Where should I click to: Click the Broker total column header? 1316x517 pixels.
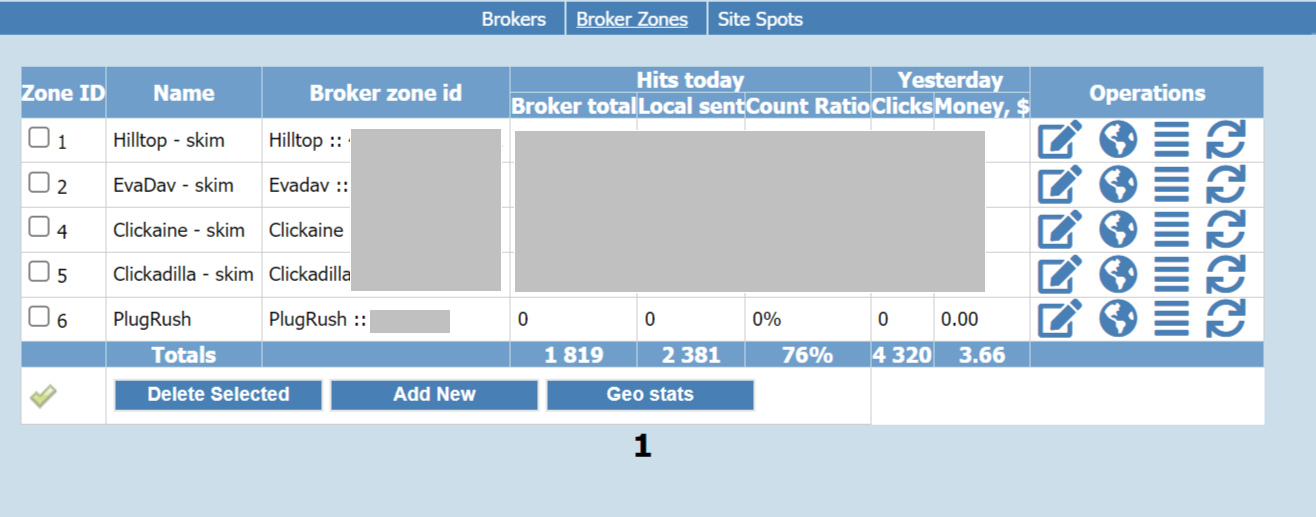[x=573, y=106]
